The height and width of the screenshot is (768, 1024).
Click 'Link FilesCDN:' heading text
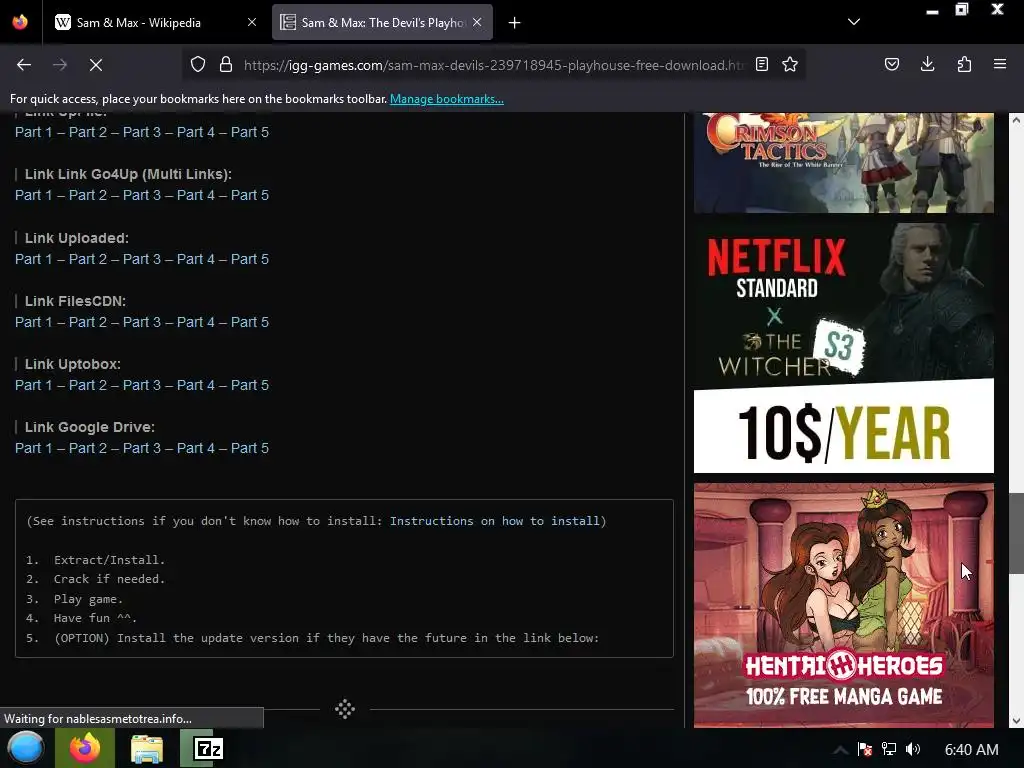click(75, 301)
